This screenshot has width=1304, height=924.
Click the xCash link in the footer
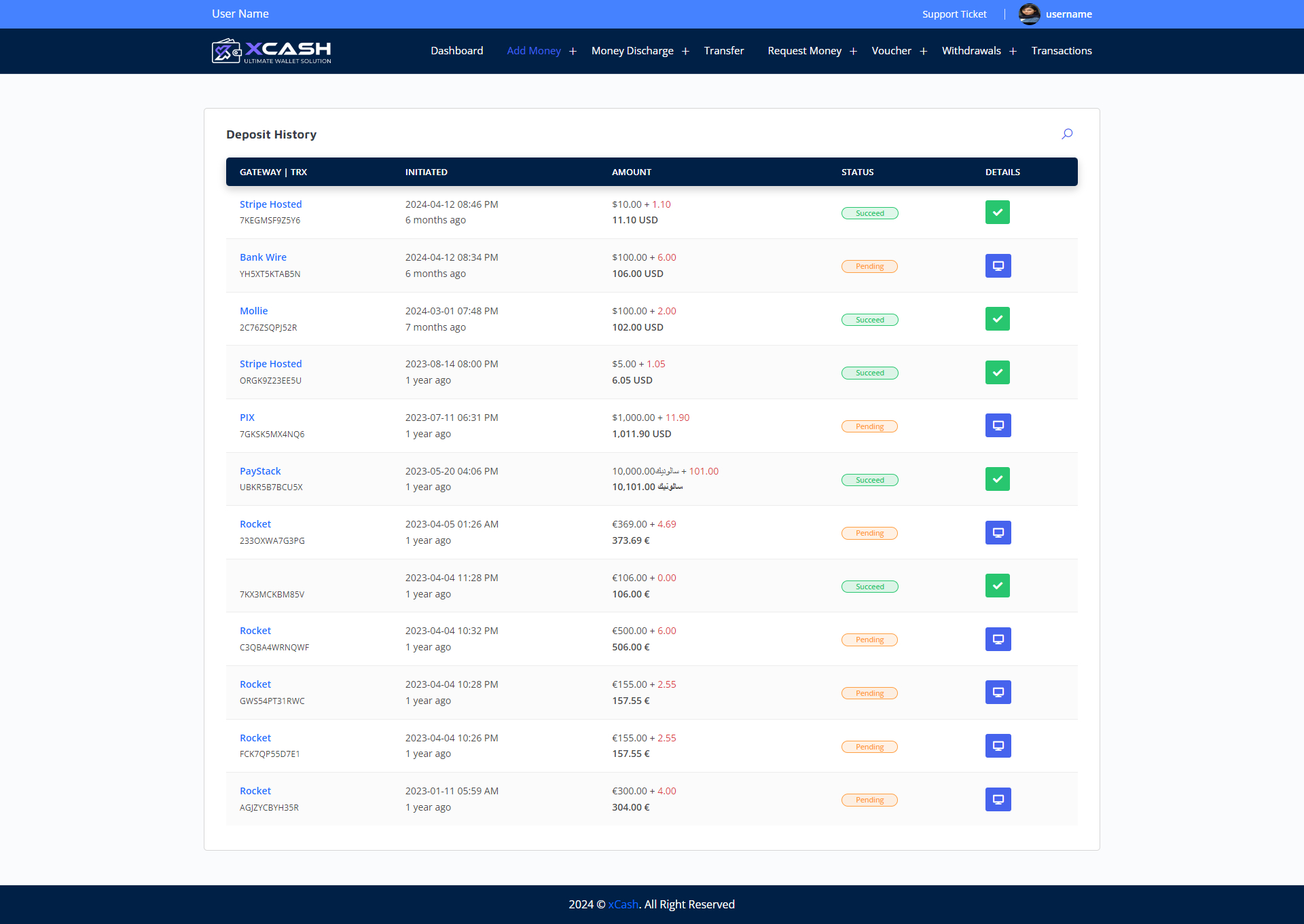click(622, 904)
